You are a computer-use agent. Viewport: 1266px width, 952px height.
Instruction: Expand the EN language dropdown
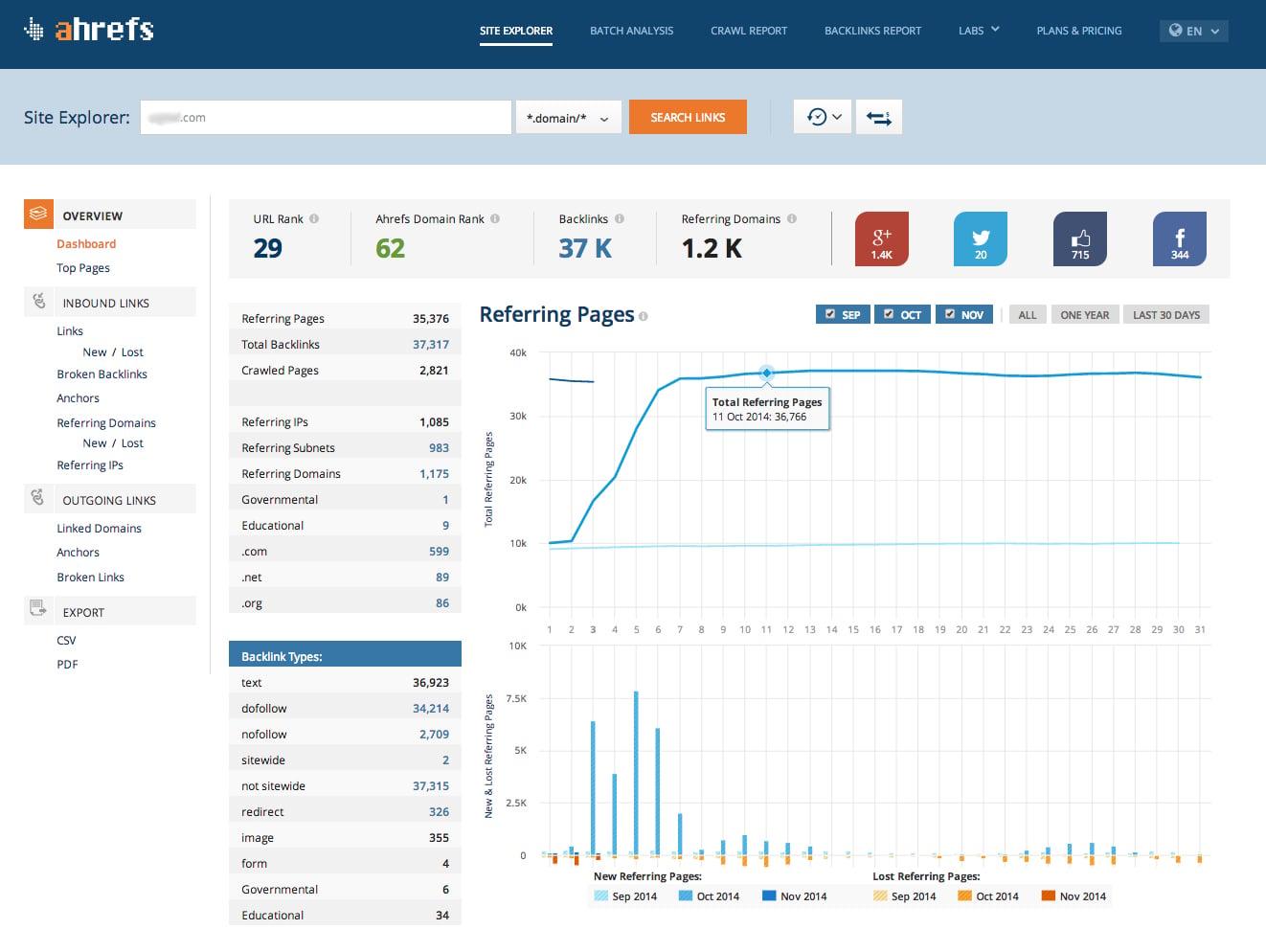coord(1193,30)
